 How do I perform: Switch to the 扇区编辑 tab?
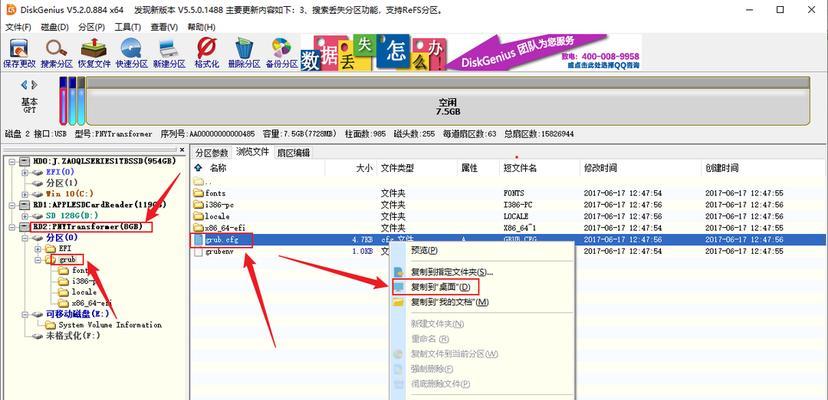point(294,153)
